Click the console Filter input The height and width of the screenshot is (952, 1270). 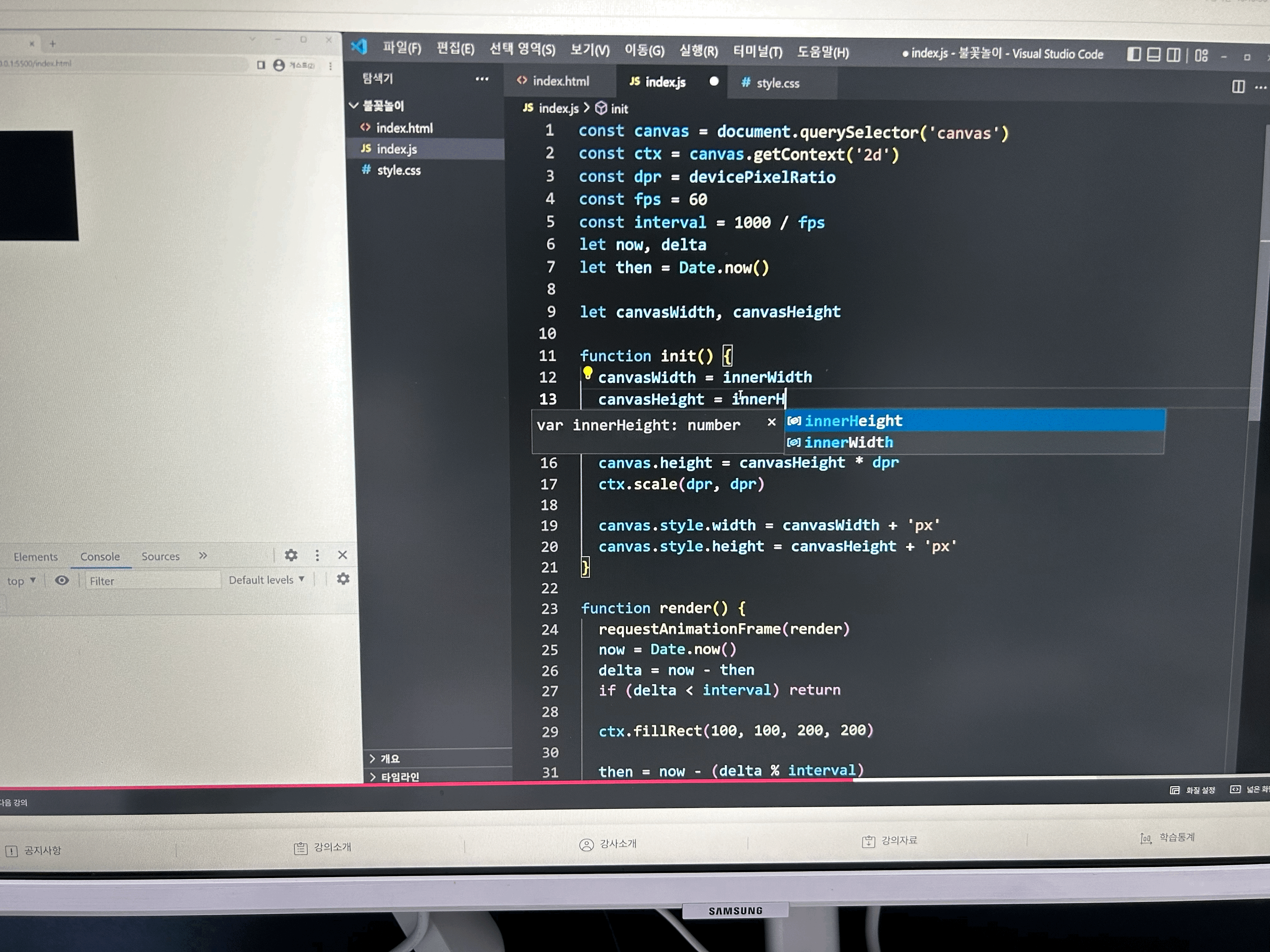coord(153,581)
